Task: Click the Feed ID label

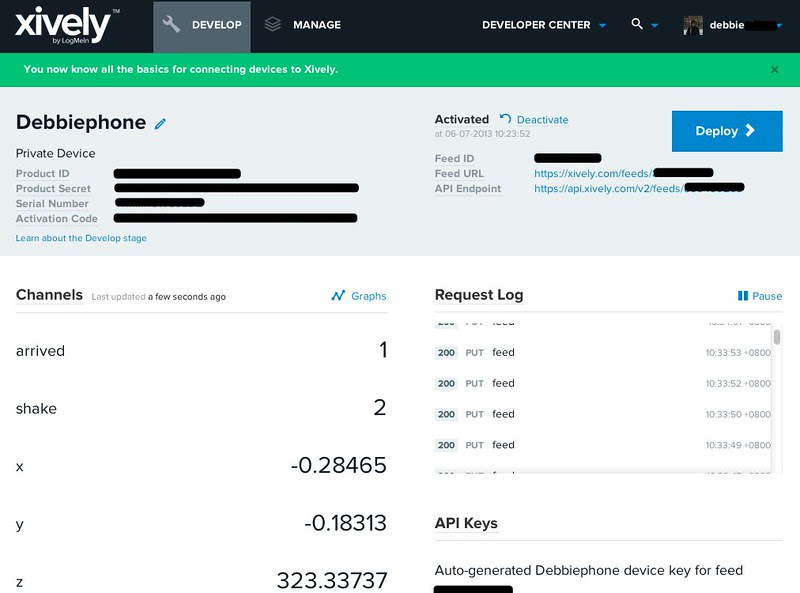Action: [x=454, y=159]
